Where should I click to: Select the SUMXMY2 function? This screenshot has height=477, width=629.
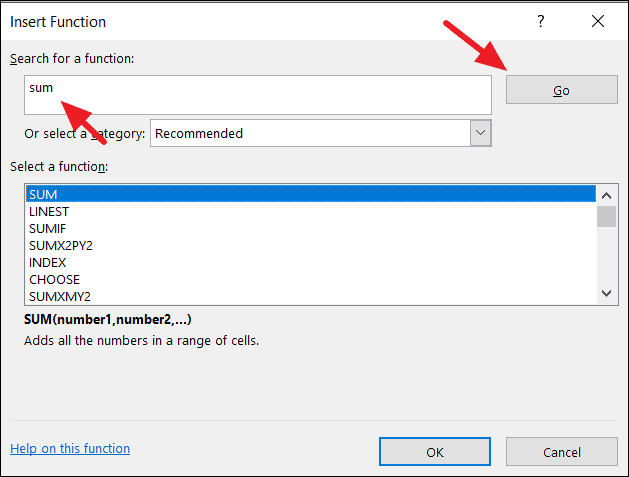[311, 296]
